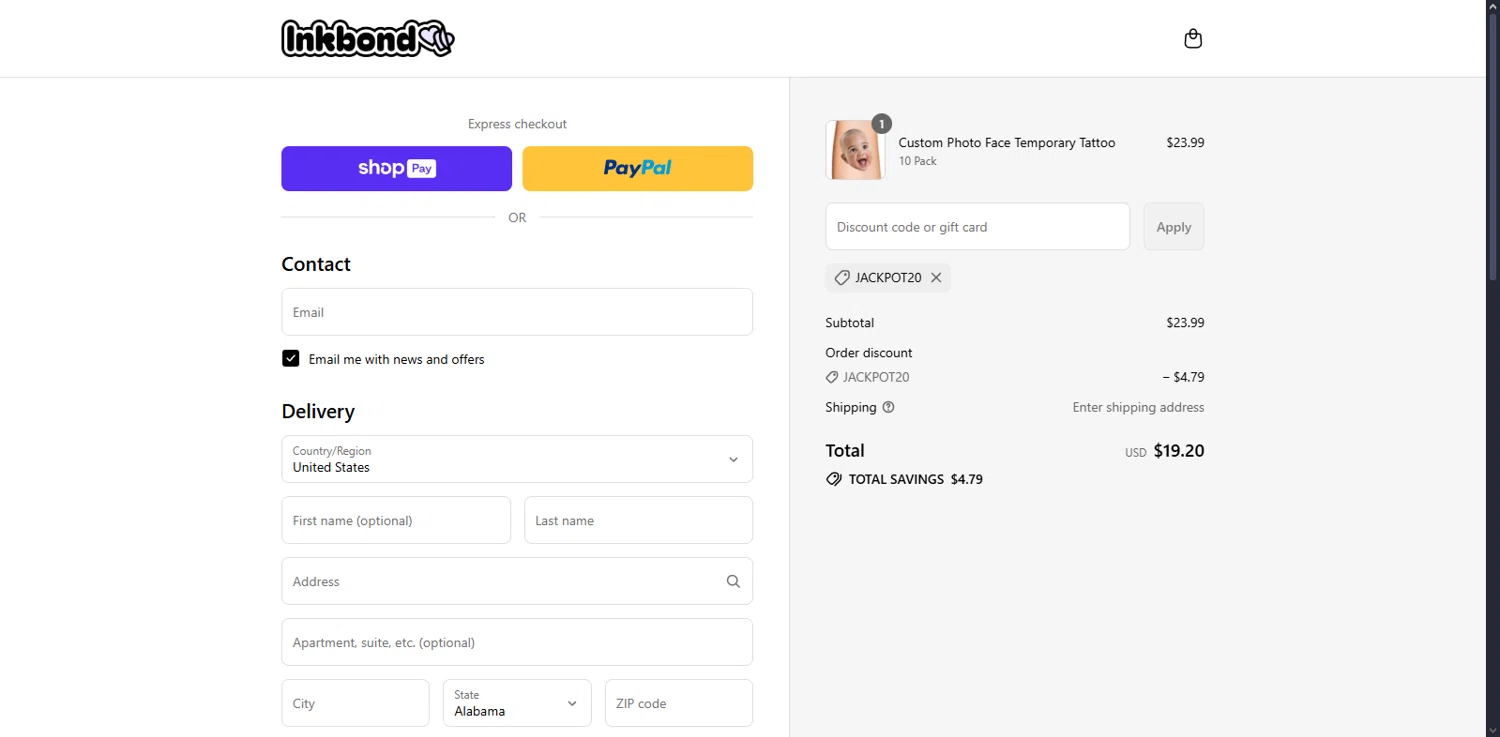The image size is (1500, 737).
Task: Click the address search magnifier icon
Action: tap(733, 581)
